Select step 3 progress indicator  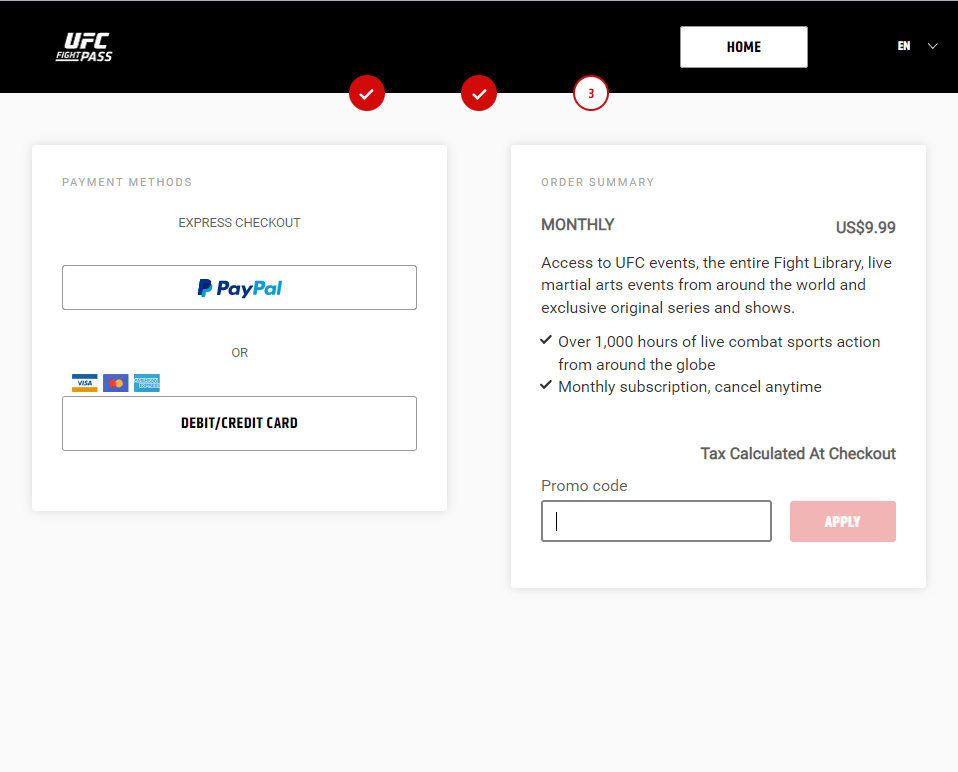coord(591,93)
